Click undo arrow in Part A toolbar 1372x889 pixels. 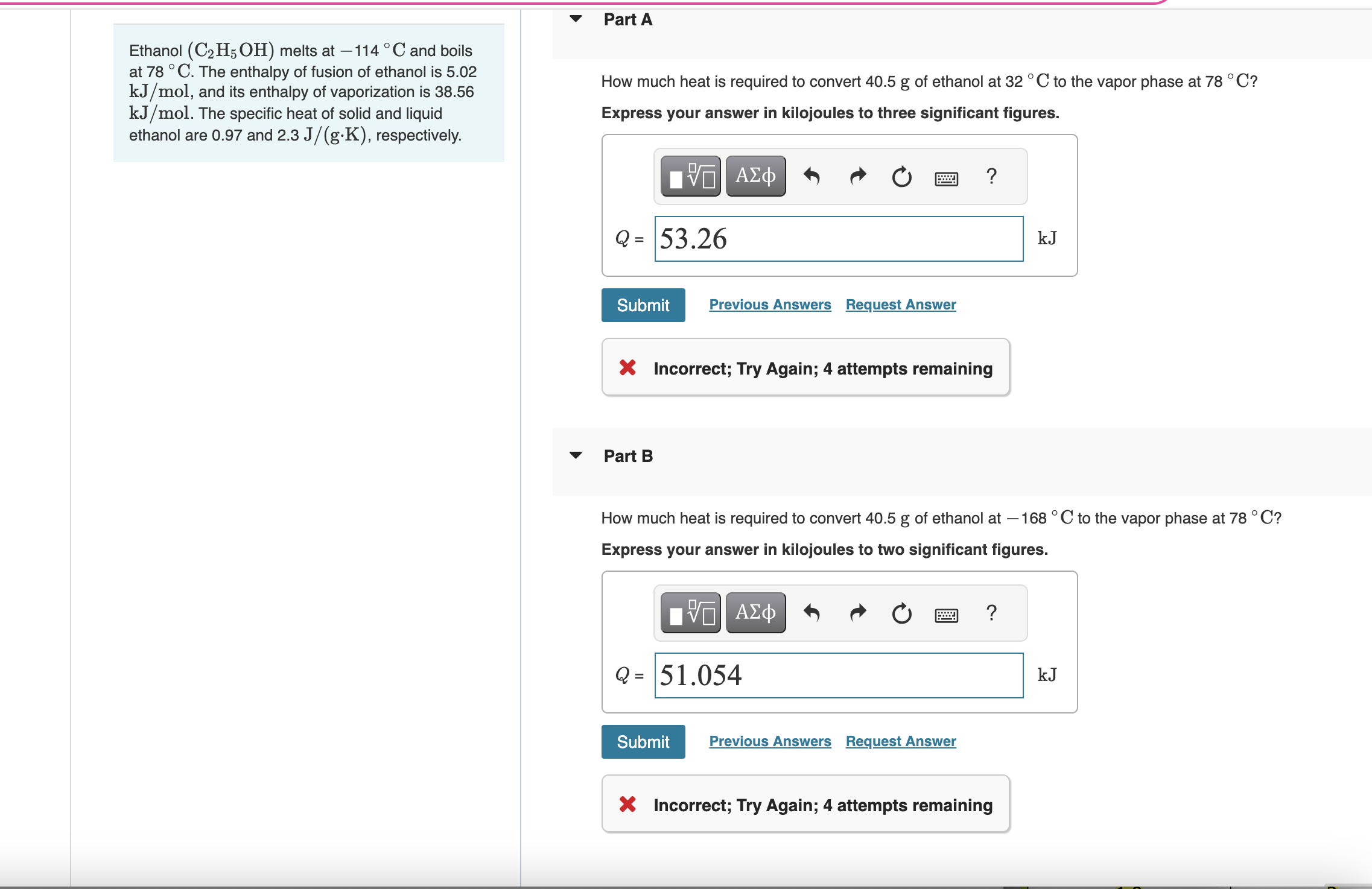coord(811,177)
